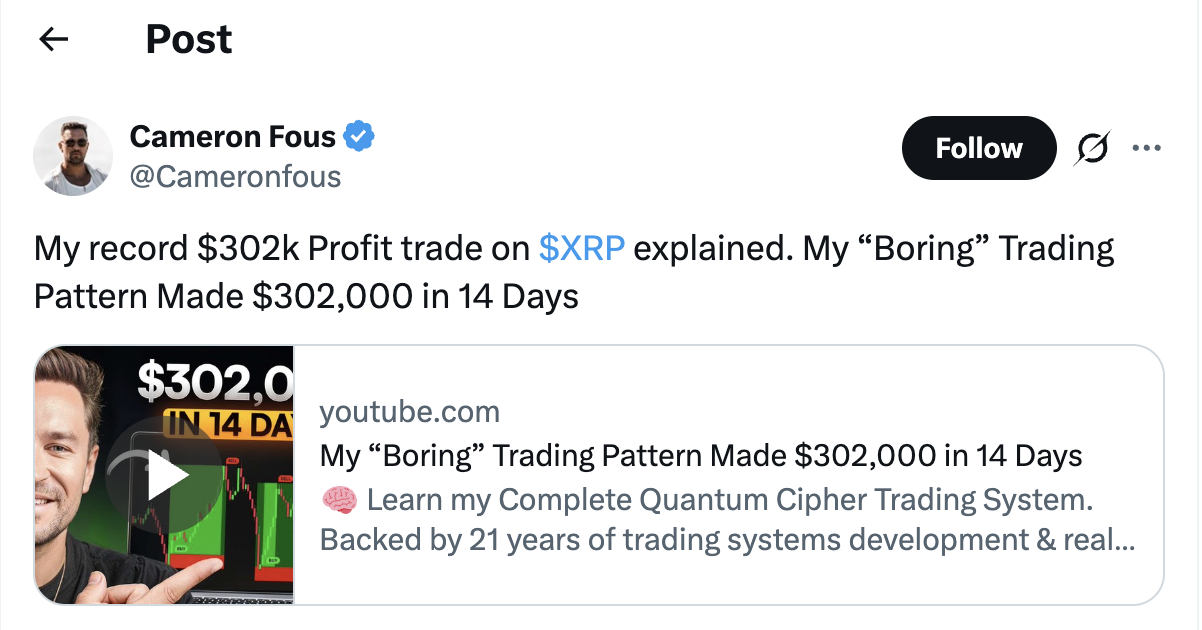Open the Grok slashed-circle icon
Viewport: 1202px width, 630px height.
(x=1092, y=149)
